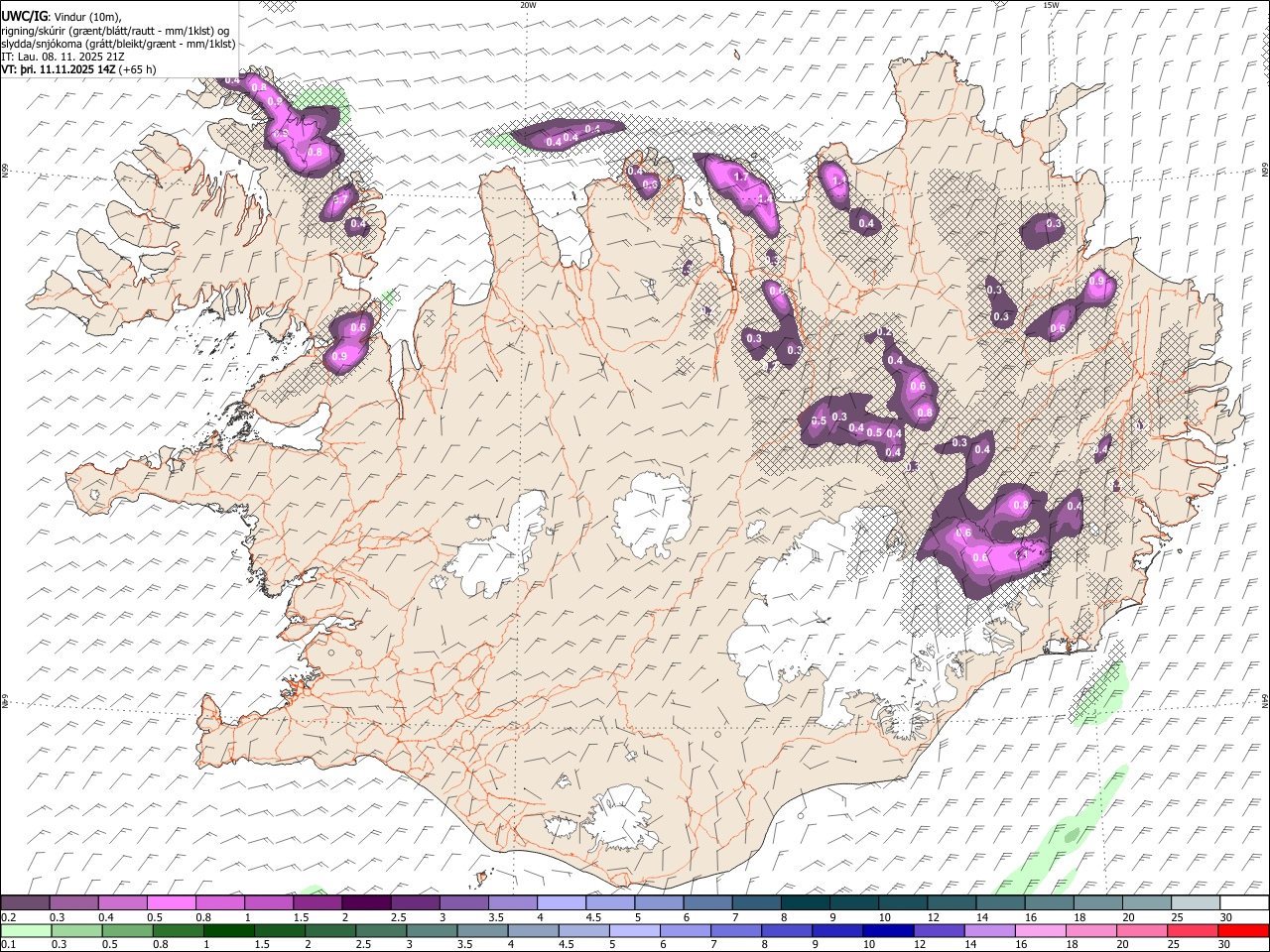This screenshot has width=1270, height=952.
Task: Select the light pink swatch between 16 and 18, lower row
Action: (1041, 931)
